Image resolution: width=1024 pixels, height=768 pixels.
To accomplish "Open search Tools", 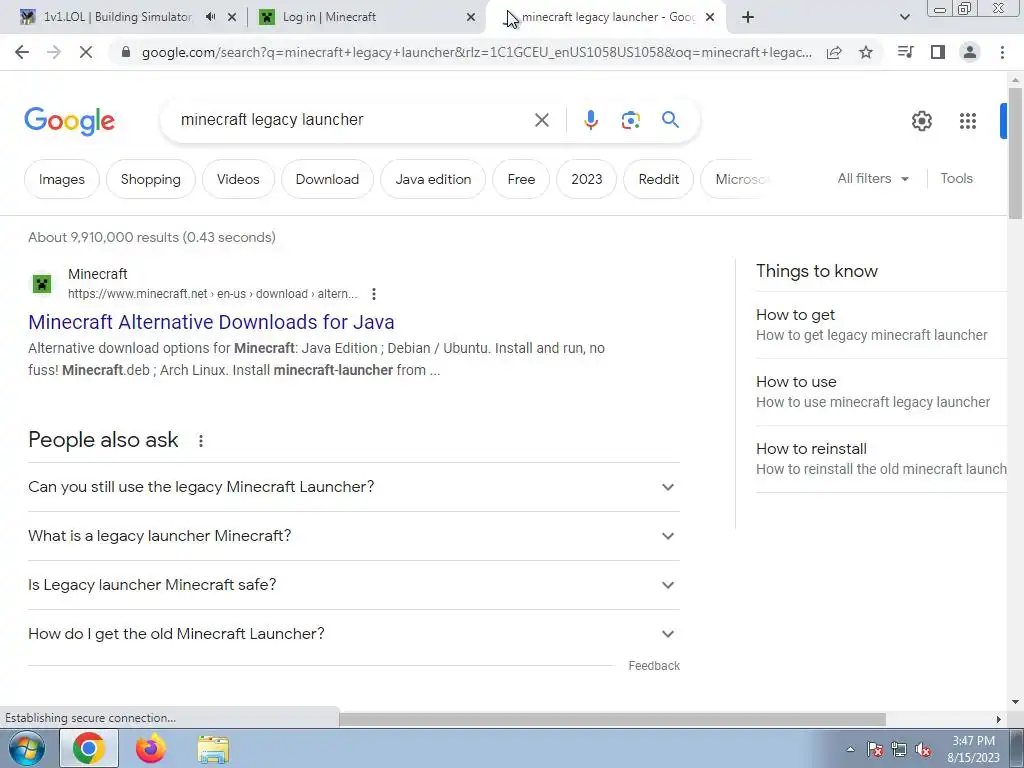I will (x=957, y=178).
